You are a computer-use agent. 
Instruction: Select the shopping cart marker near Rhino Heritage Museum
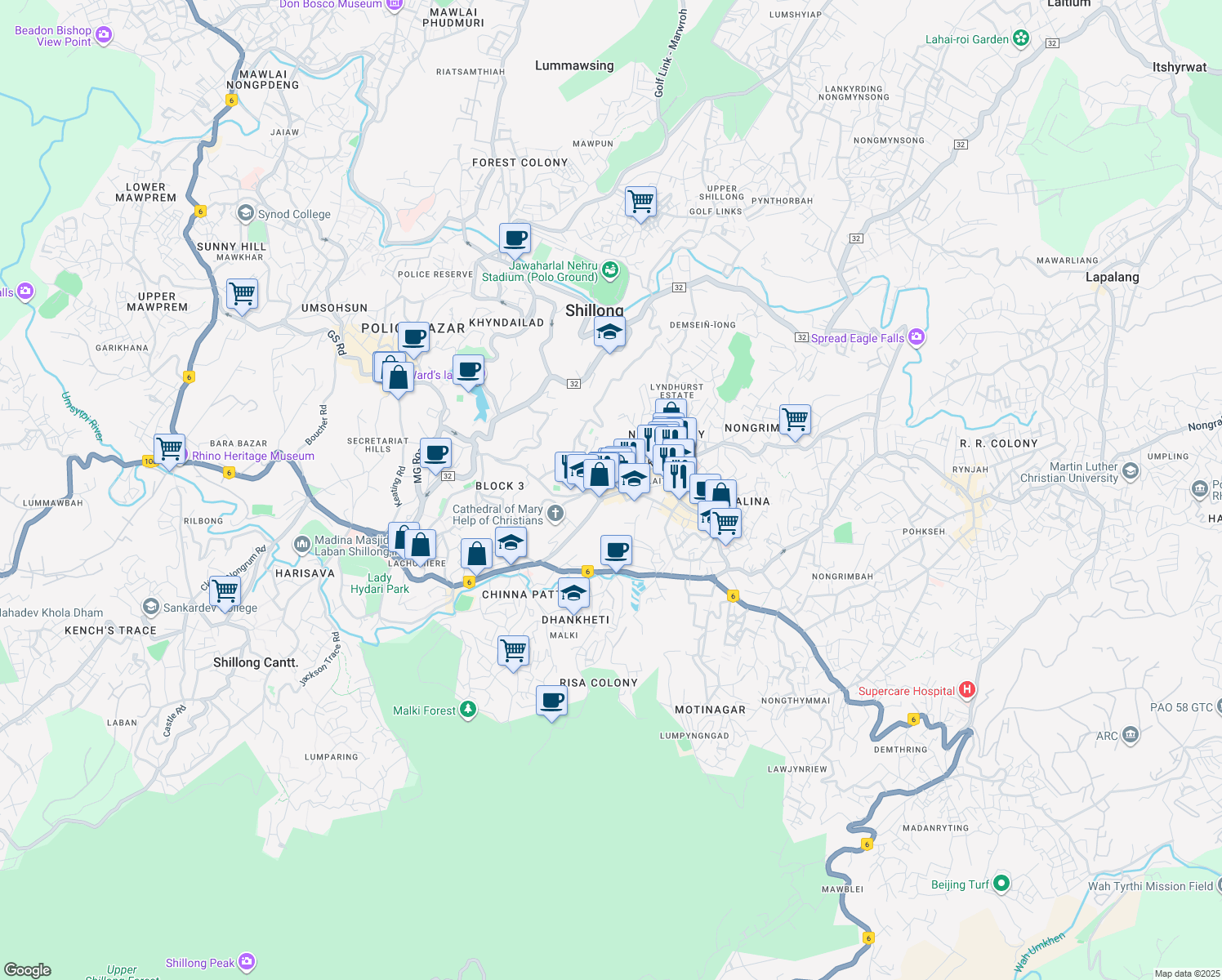170,449
